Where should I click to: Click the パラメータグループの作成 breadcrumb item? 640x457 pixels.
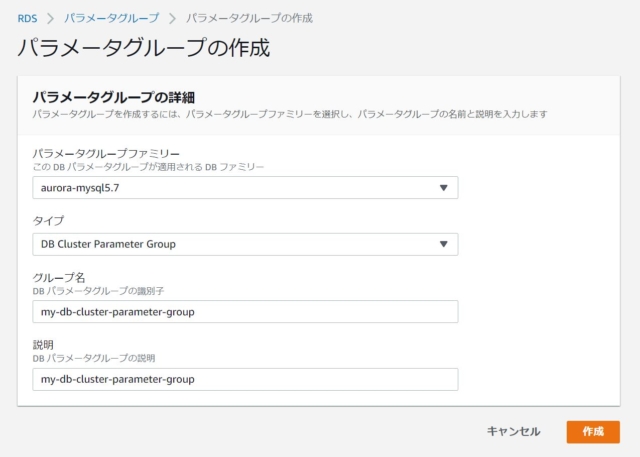(249, 18)
